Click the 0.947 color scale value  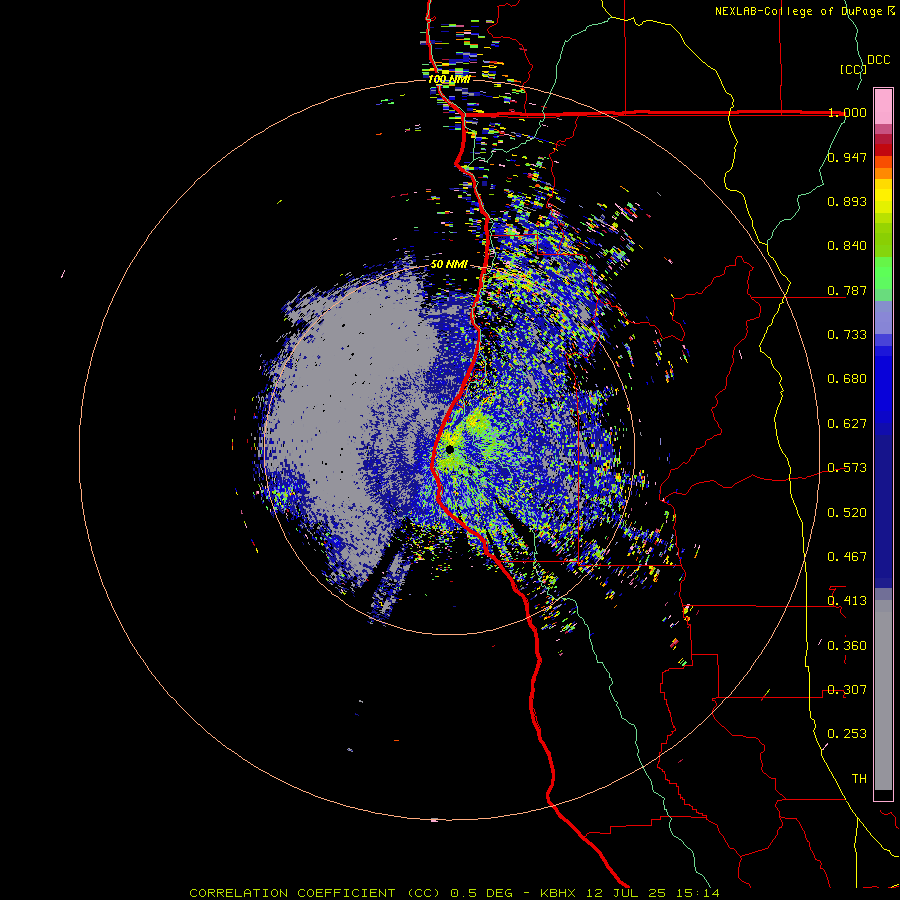click(847, 157)
